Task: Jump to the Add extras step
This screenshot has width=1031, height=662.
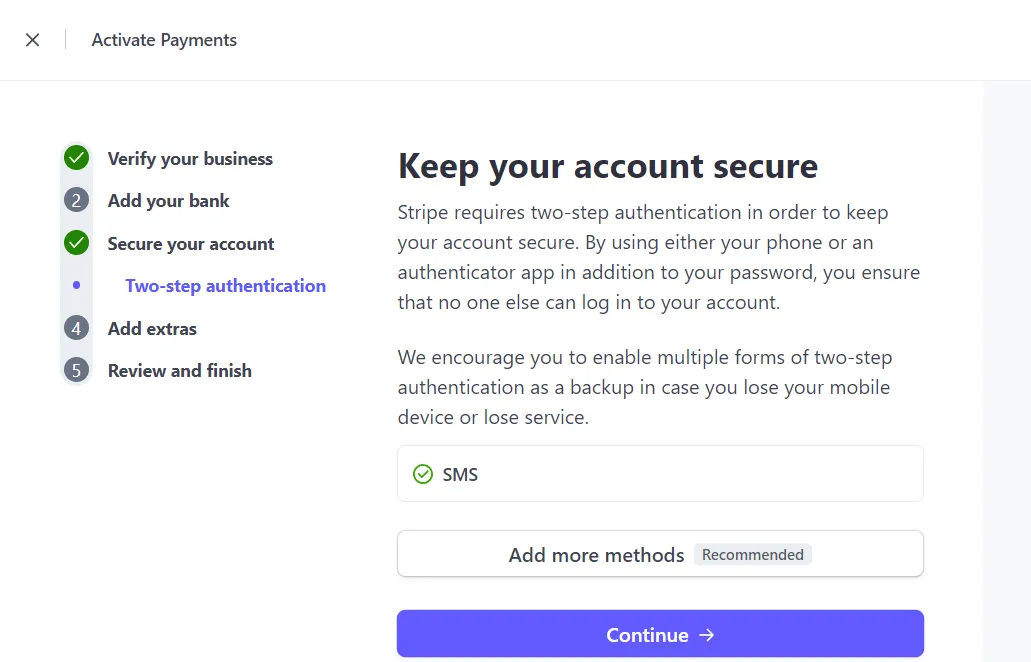Action: click(x=152, y=329)
